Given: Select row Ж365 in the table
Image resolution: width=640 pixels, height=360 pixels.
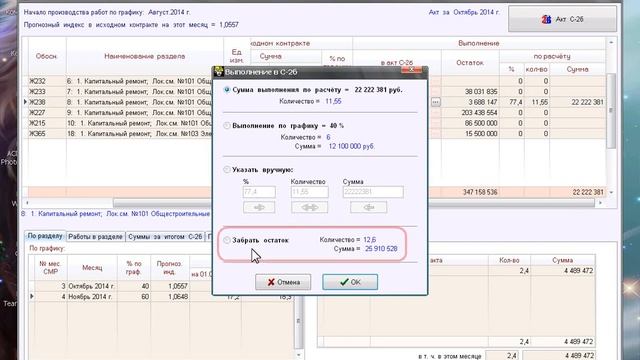Looking at the screenshot, I should click(120, 133).
